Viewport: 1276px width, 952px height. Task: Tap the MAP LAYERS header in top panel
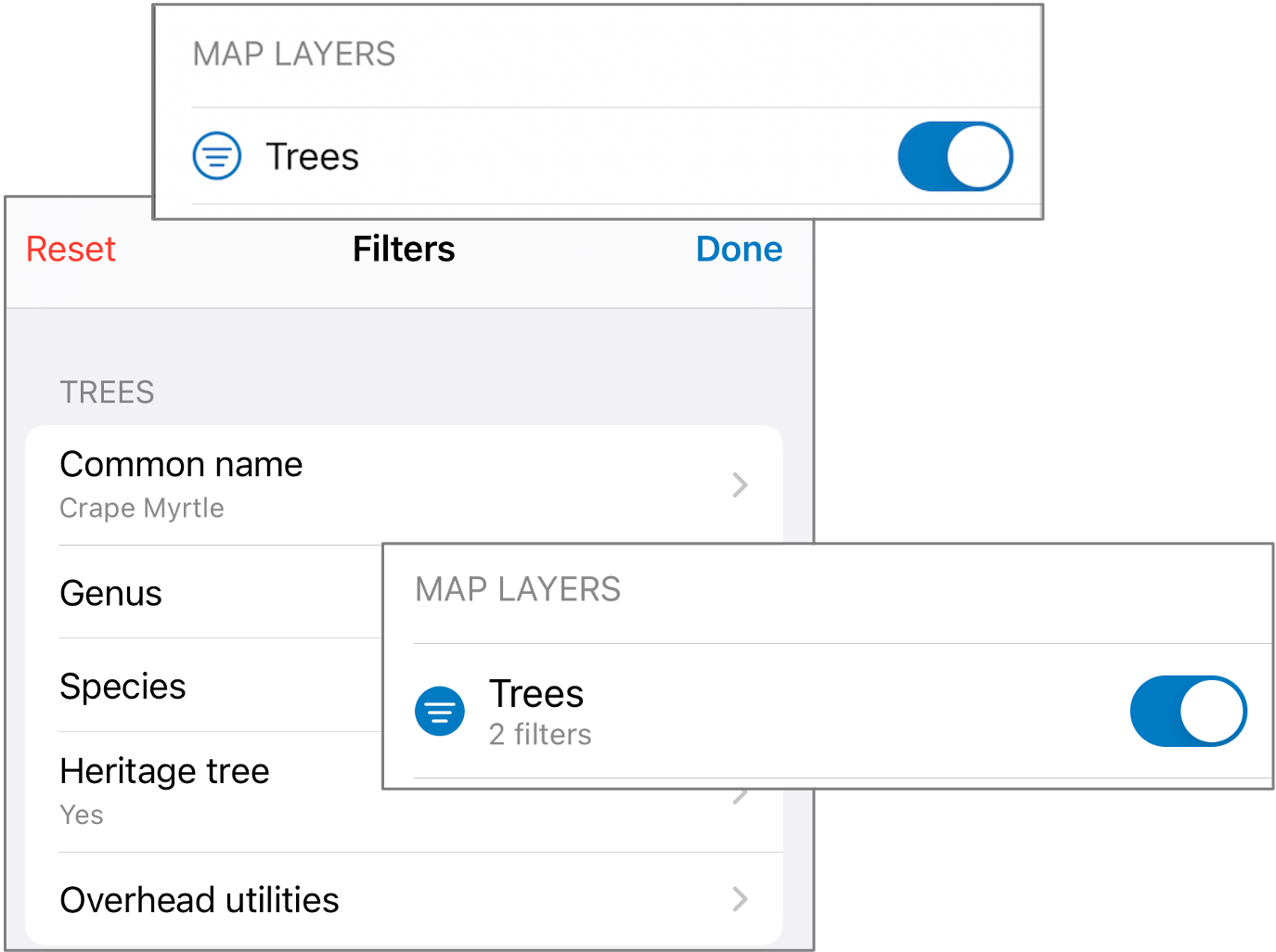(294, 53)
